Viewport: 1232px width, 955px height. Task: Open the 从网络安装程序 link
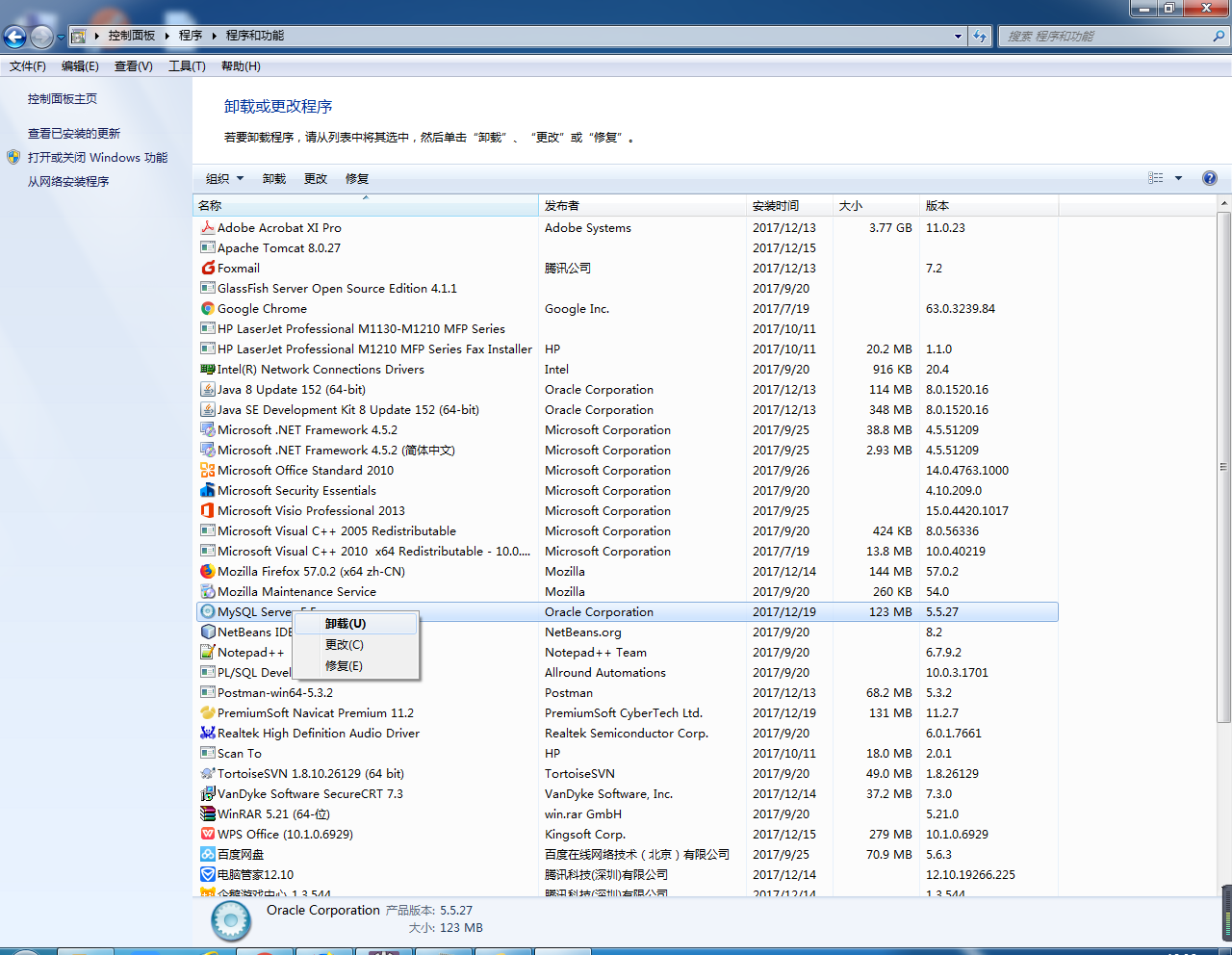click(68, 181)
